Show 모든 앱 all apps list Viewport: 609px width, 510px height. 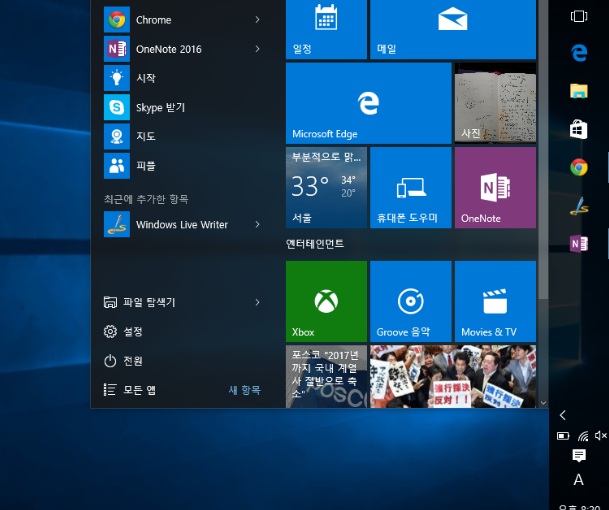point(130,390)
